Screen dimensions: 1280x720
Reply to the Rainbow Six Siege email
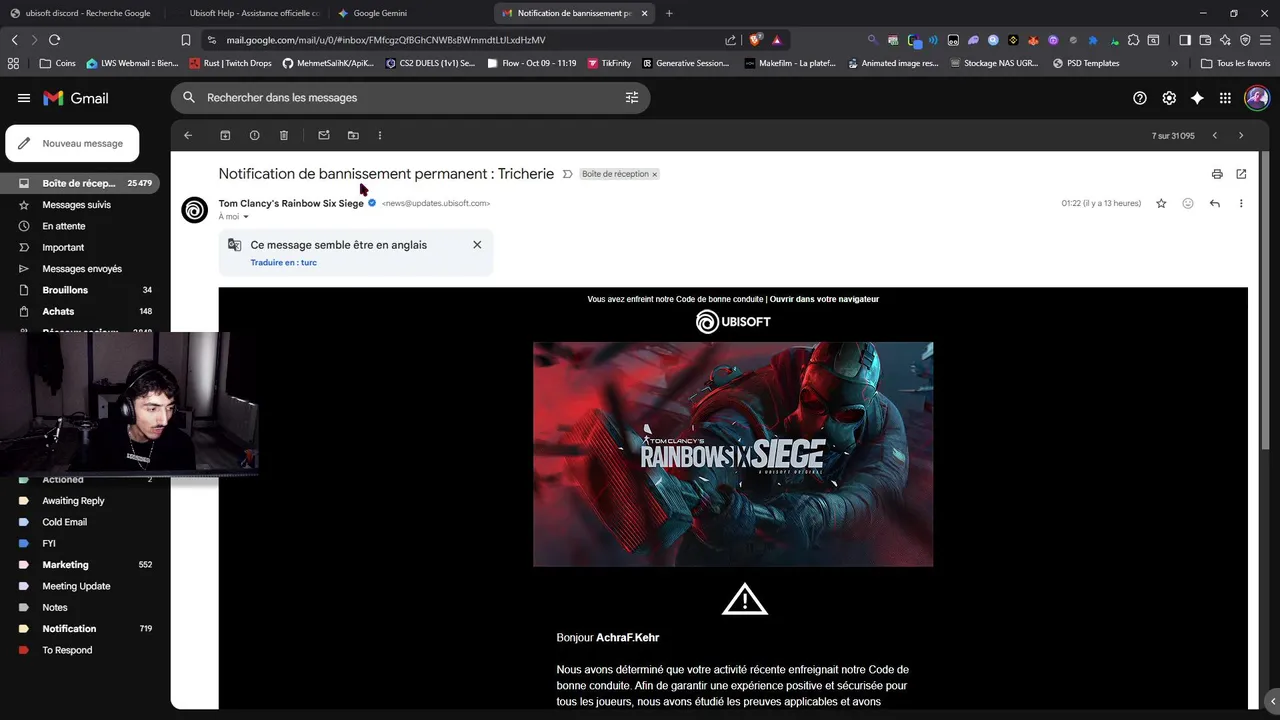[1215, 203]
